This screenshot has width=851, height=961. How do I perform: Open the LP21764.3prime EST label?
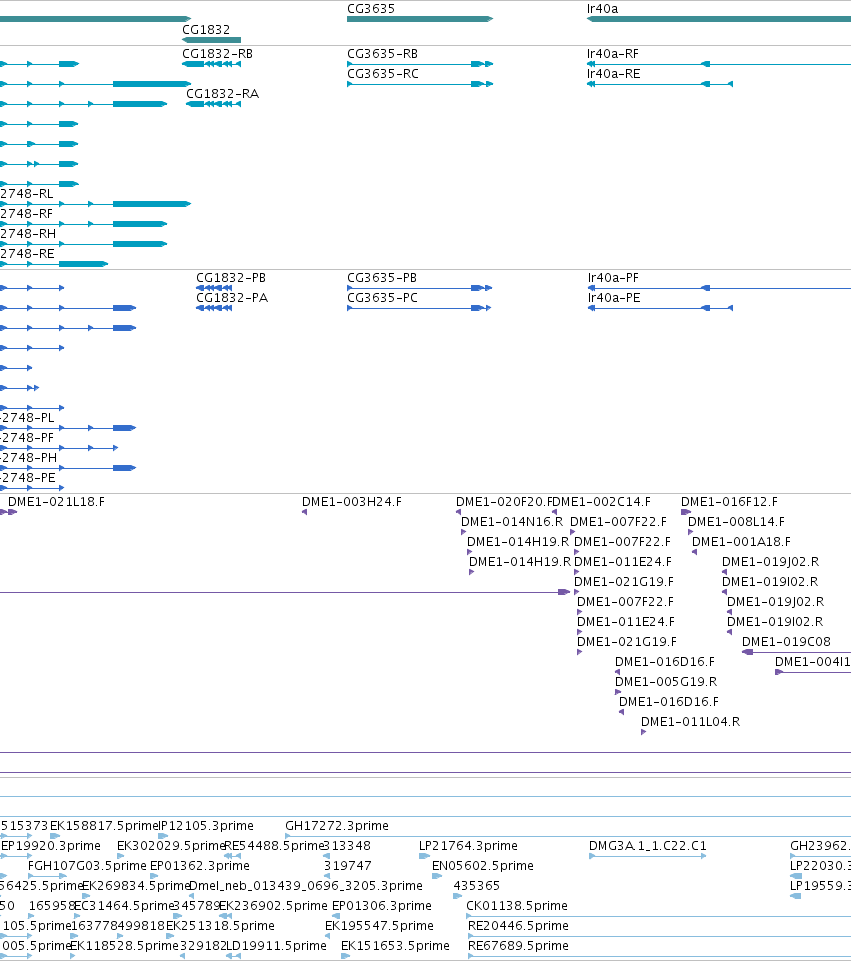[468, 846]
